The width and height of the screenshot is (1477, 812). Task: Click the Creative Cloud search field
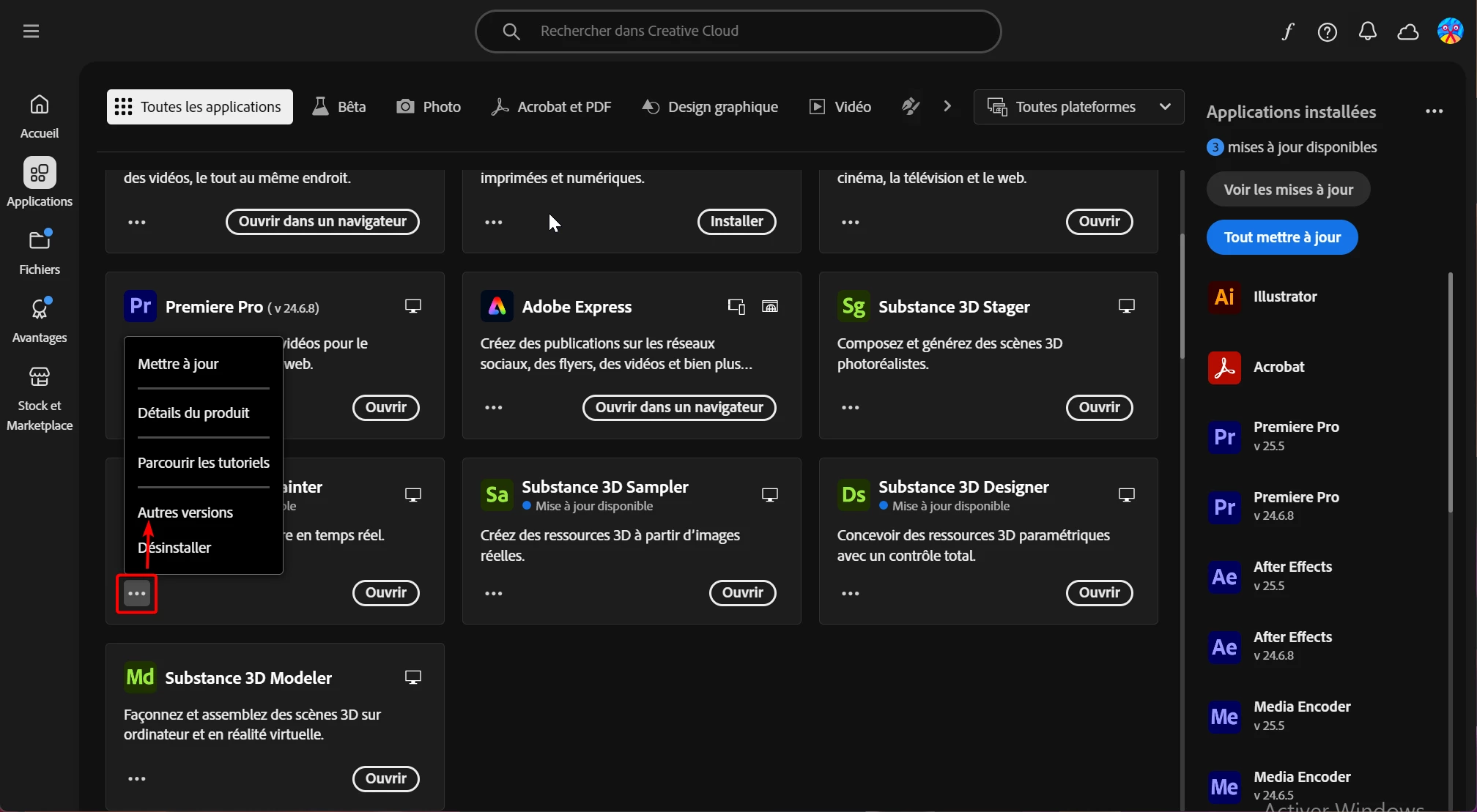point(737,31)
